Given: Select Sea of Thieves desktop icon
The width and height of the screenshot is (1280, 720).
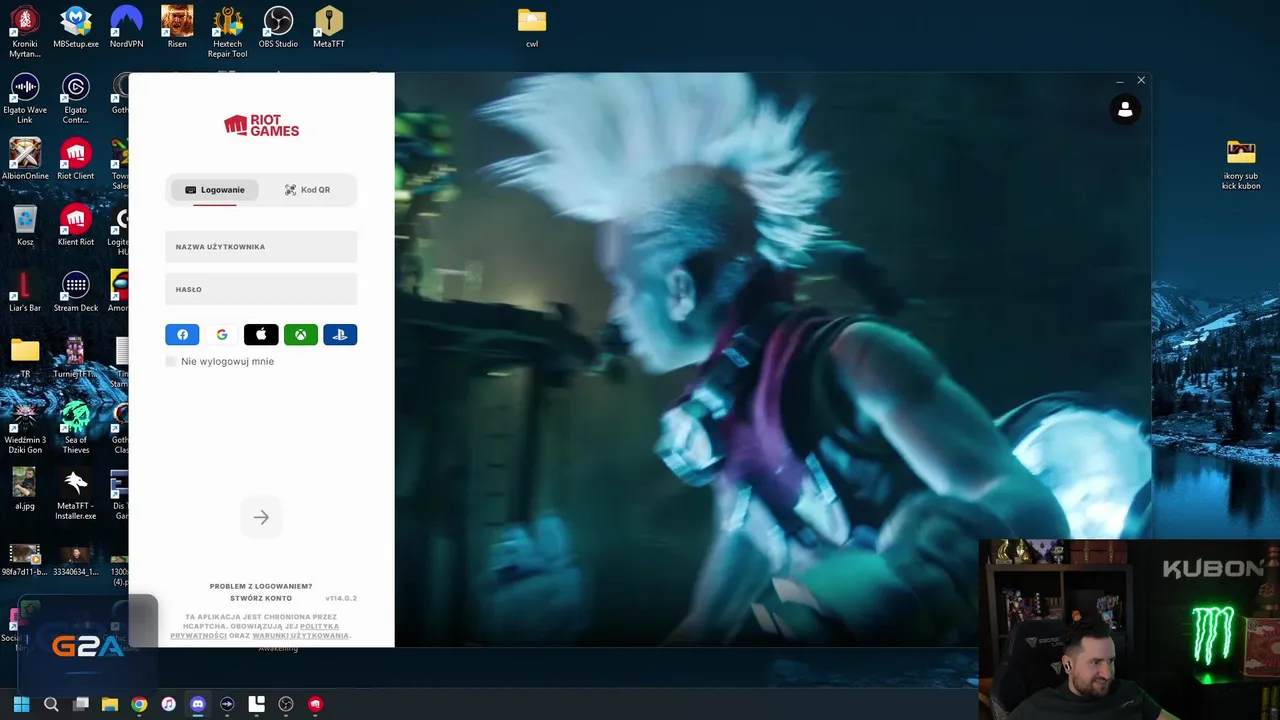Looking at the screenshot, I should pos(76,428).
